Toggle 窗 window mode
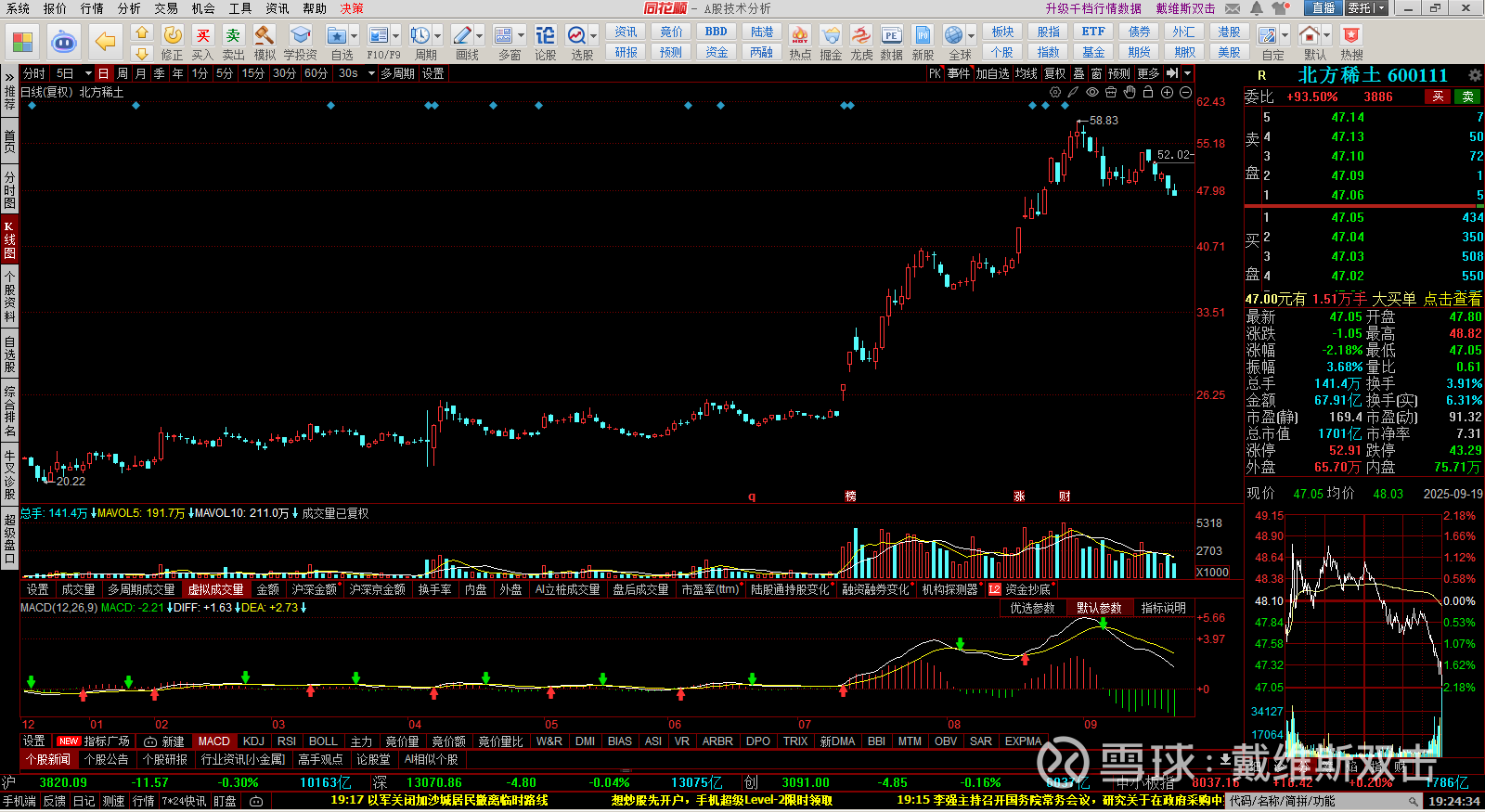The height and width of the screenshot is (812, 1485). tap(1097, 73)
